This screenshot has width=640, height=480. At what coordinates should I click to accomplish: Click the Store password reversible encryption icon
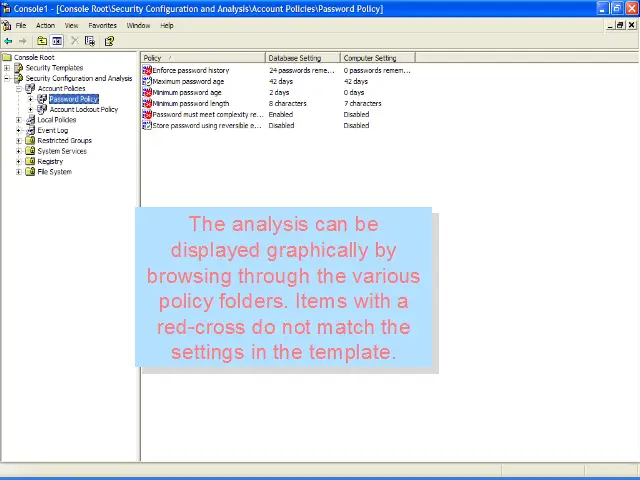coord(147,126)
